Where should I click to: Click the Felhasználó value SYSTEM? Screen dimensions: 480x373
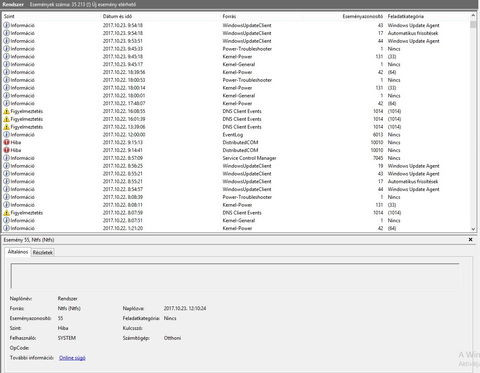(67, 338)
